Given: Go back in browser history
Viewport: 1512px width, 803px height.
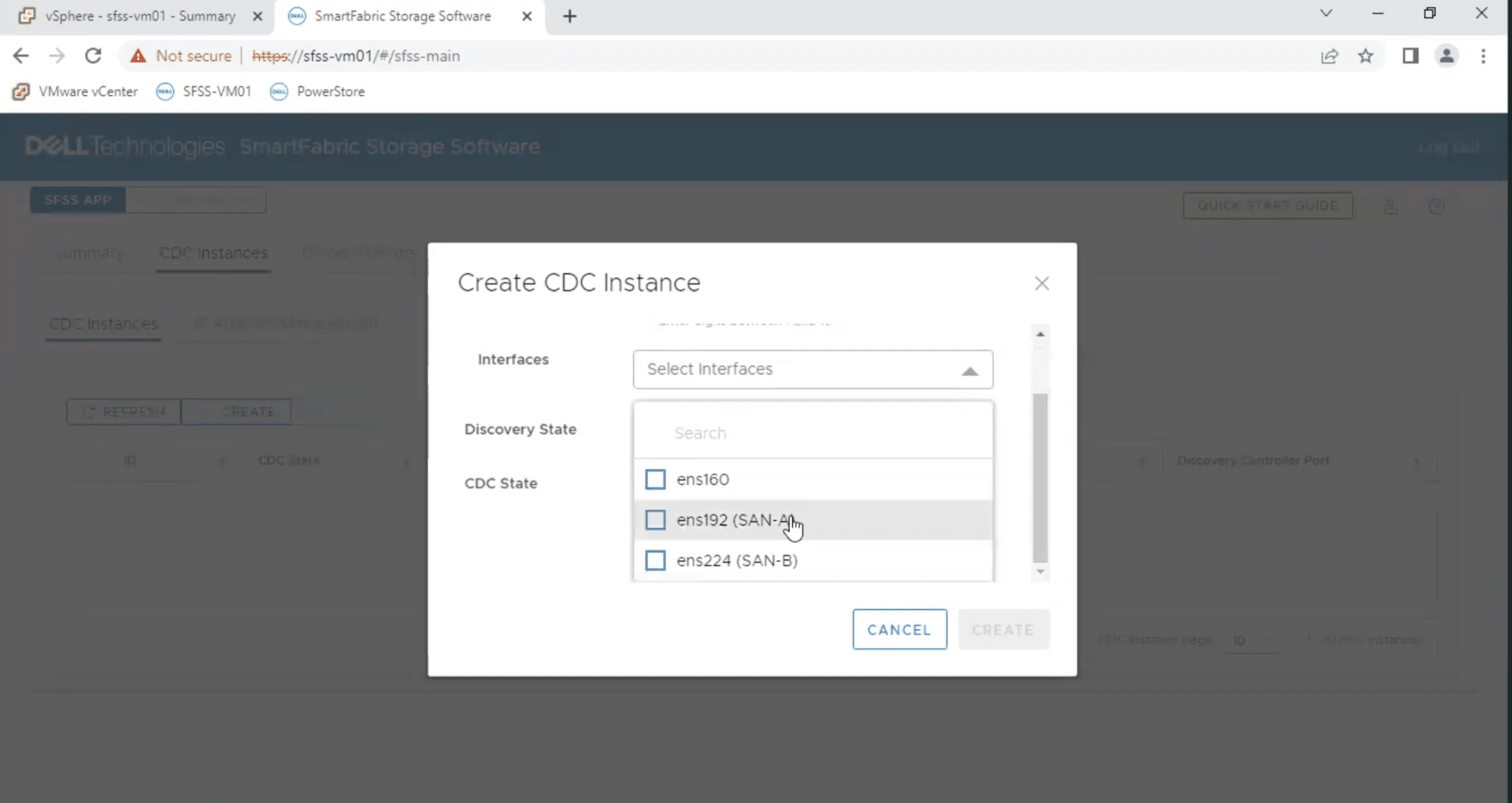Looking at the screenshot, I should 21,56.
